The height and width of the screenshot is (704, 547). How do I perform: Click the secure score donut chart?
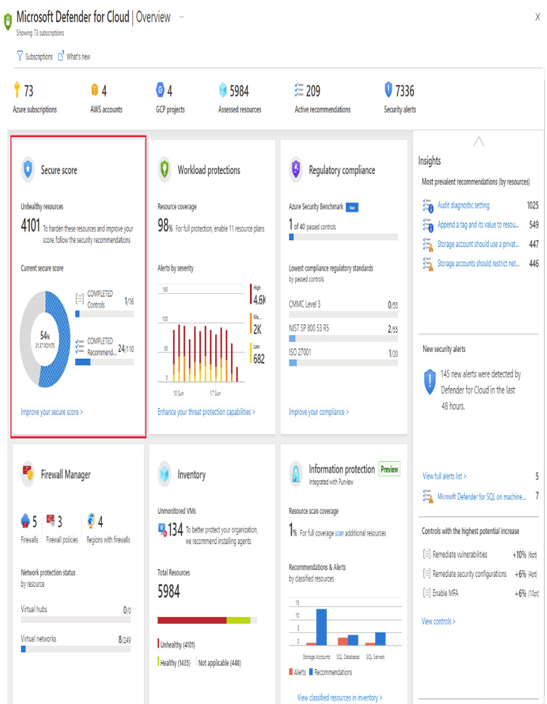click(45, 339)
